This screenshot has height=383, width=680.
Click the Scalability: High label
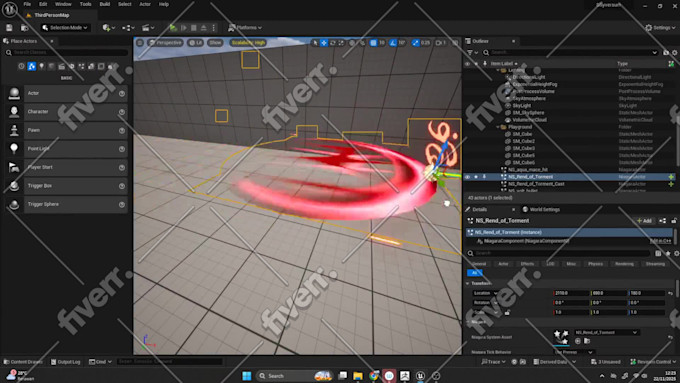coord(248,43)
